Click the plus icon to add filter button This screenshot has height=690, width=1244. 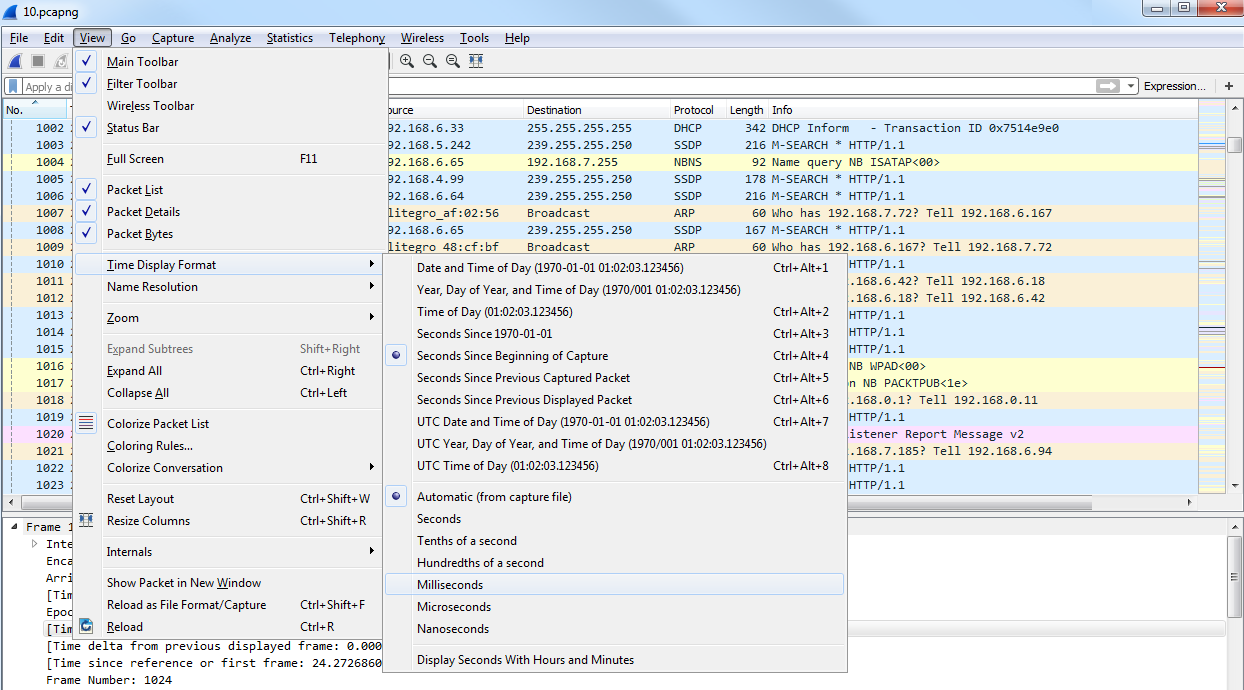coord(1229,86)
